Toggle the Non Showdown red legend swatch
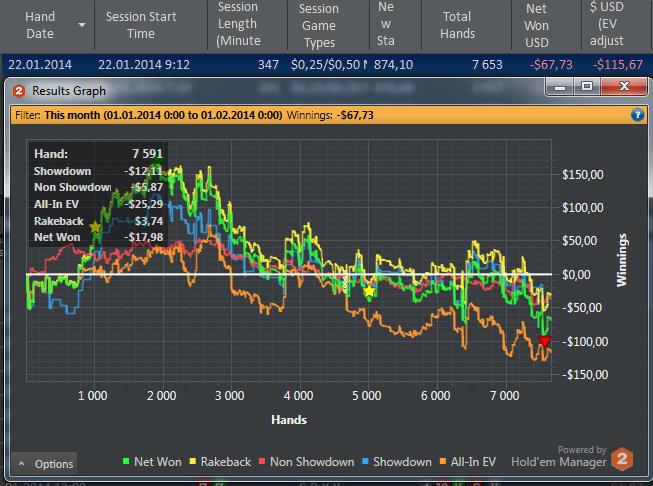 coord(262,461)
